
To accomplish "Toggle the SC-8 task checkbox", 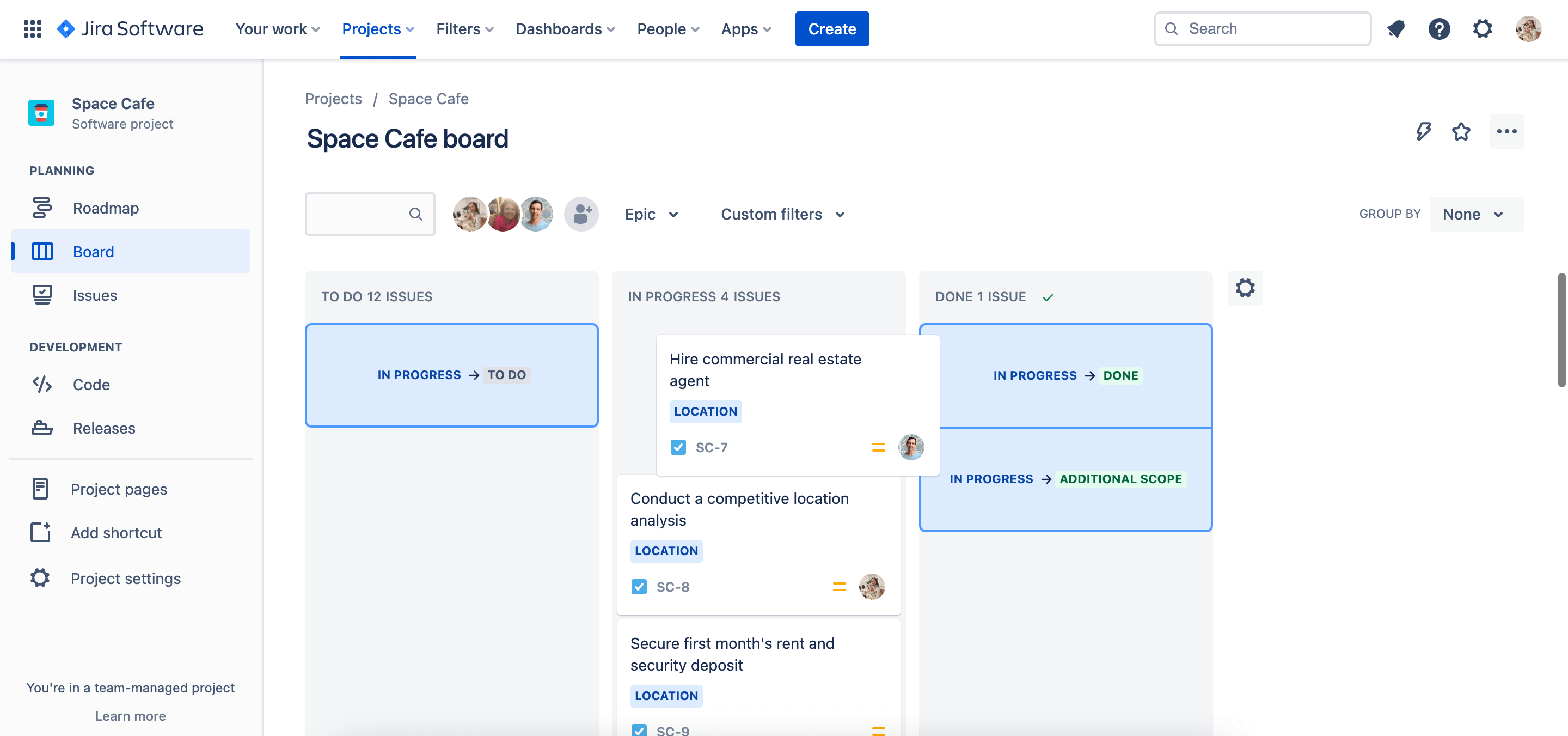I will click(x=639, y=585).
